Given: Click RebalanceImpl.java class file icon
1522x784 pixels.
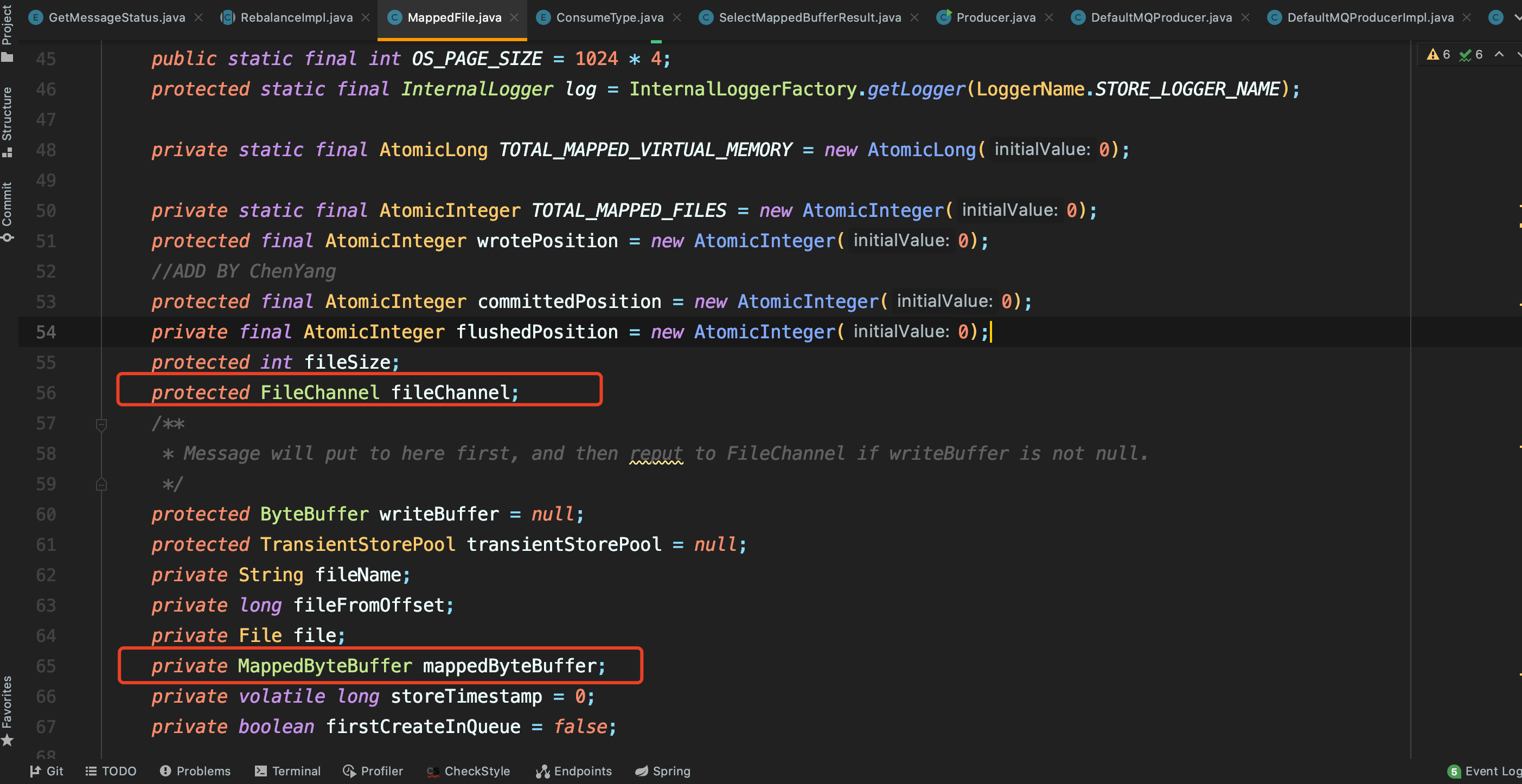Looking at the screenshot, I should [x=227, y=18].
